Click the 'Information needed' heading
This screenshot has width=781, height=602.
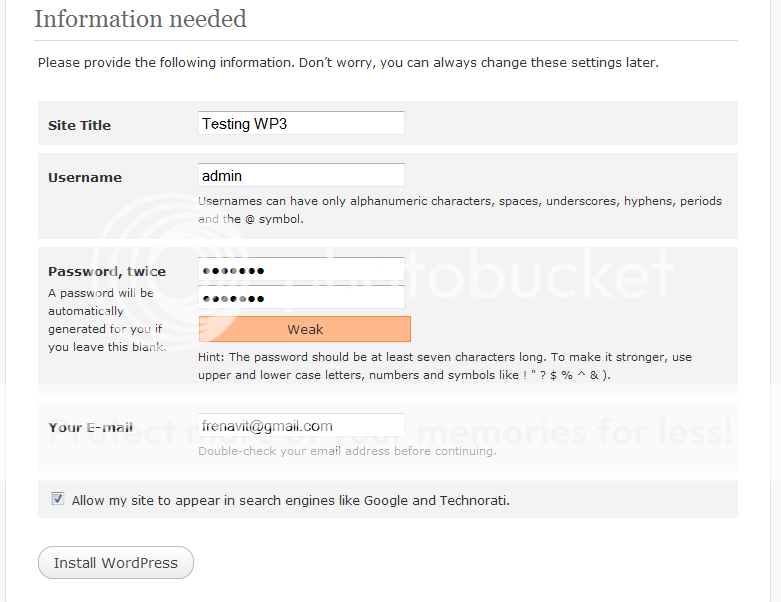pyautogui.click(x=140, y=19)
